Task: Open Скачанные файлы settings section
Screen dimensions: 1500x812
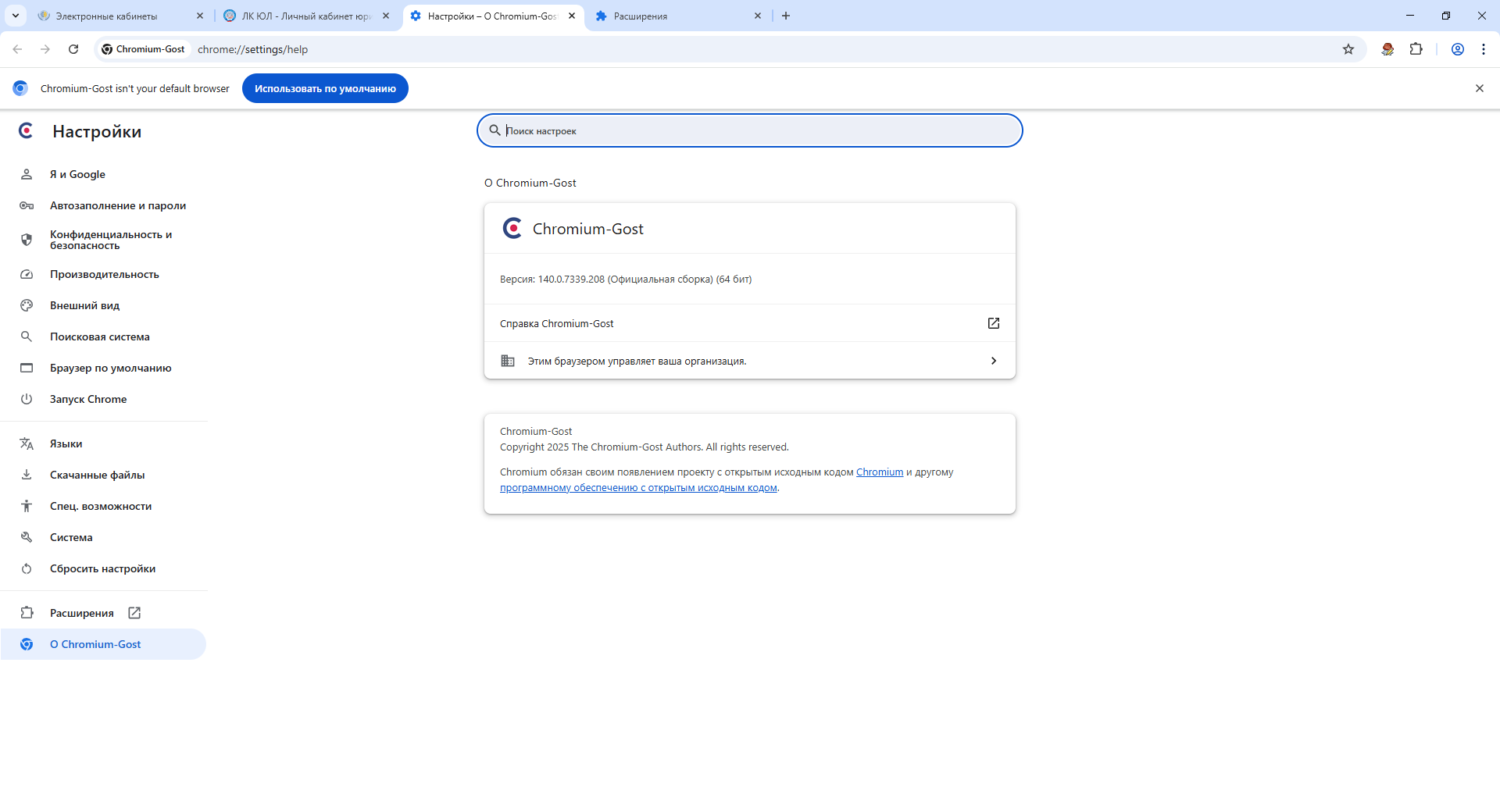Action: (104, 475)
